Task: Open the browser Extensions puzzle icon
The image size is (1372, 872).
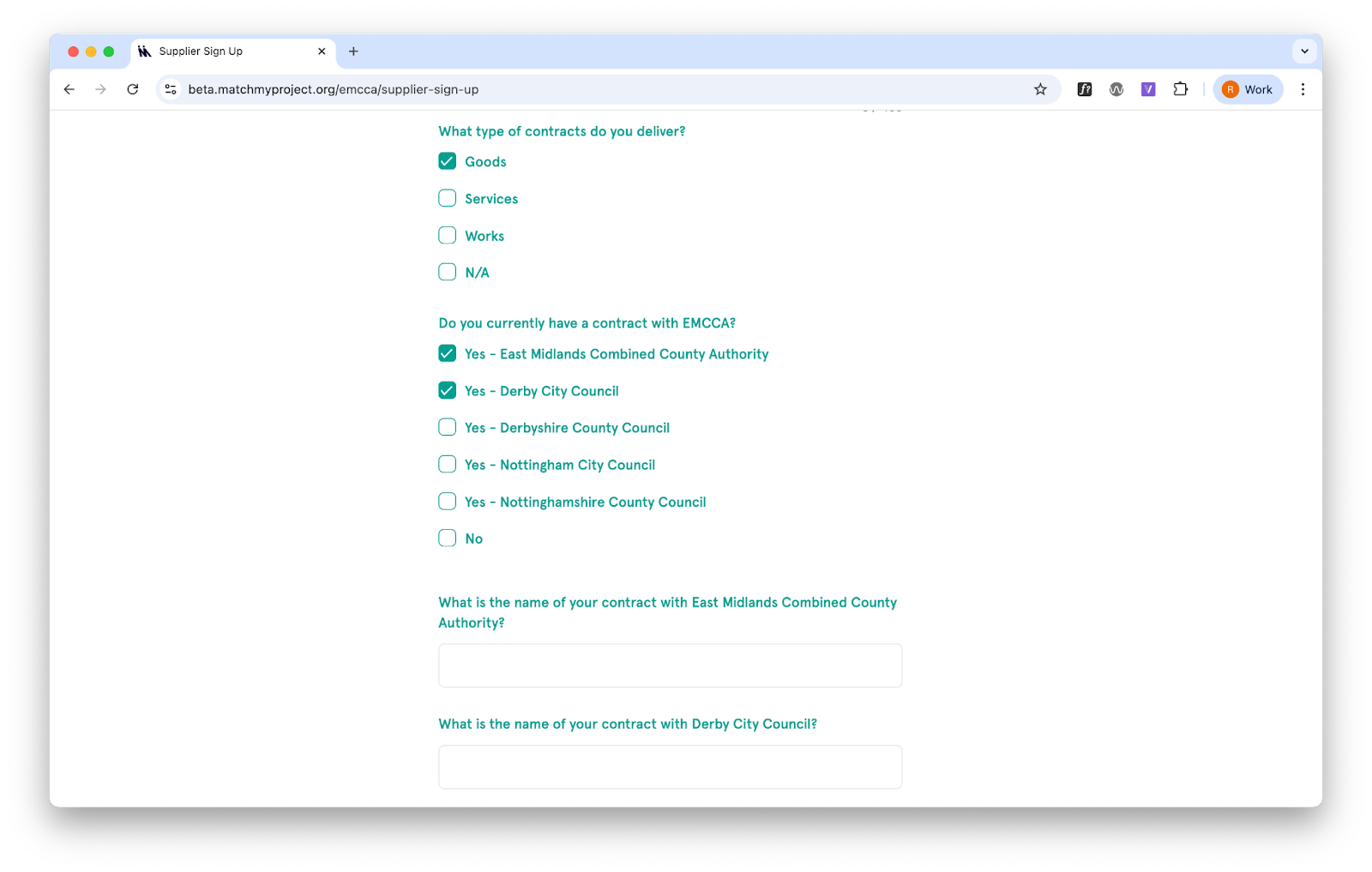Action: coord(1181,89)
